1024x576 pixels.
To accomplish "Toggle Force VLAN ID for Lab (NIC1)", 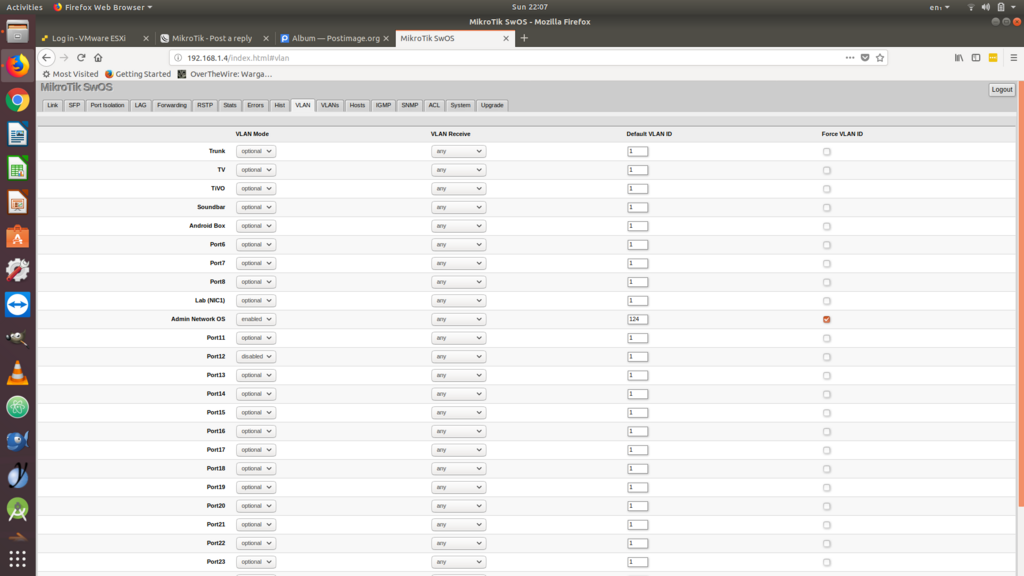I will pos(827,301).
